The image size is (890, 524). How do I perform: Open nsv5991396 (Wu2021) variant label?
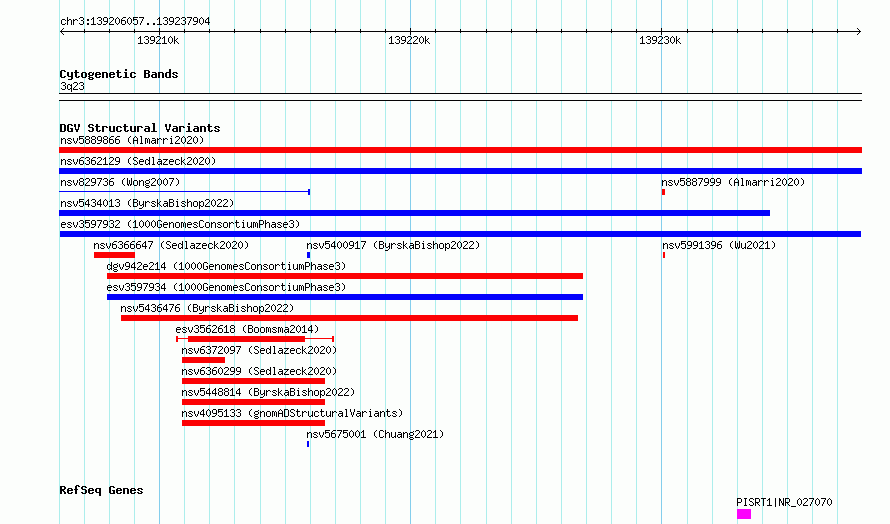click(x=719, y=245)
